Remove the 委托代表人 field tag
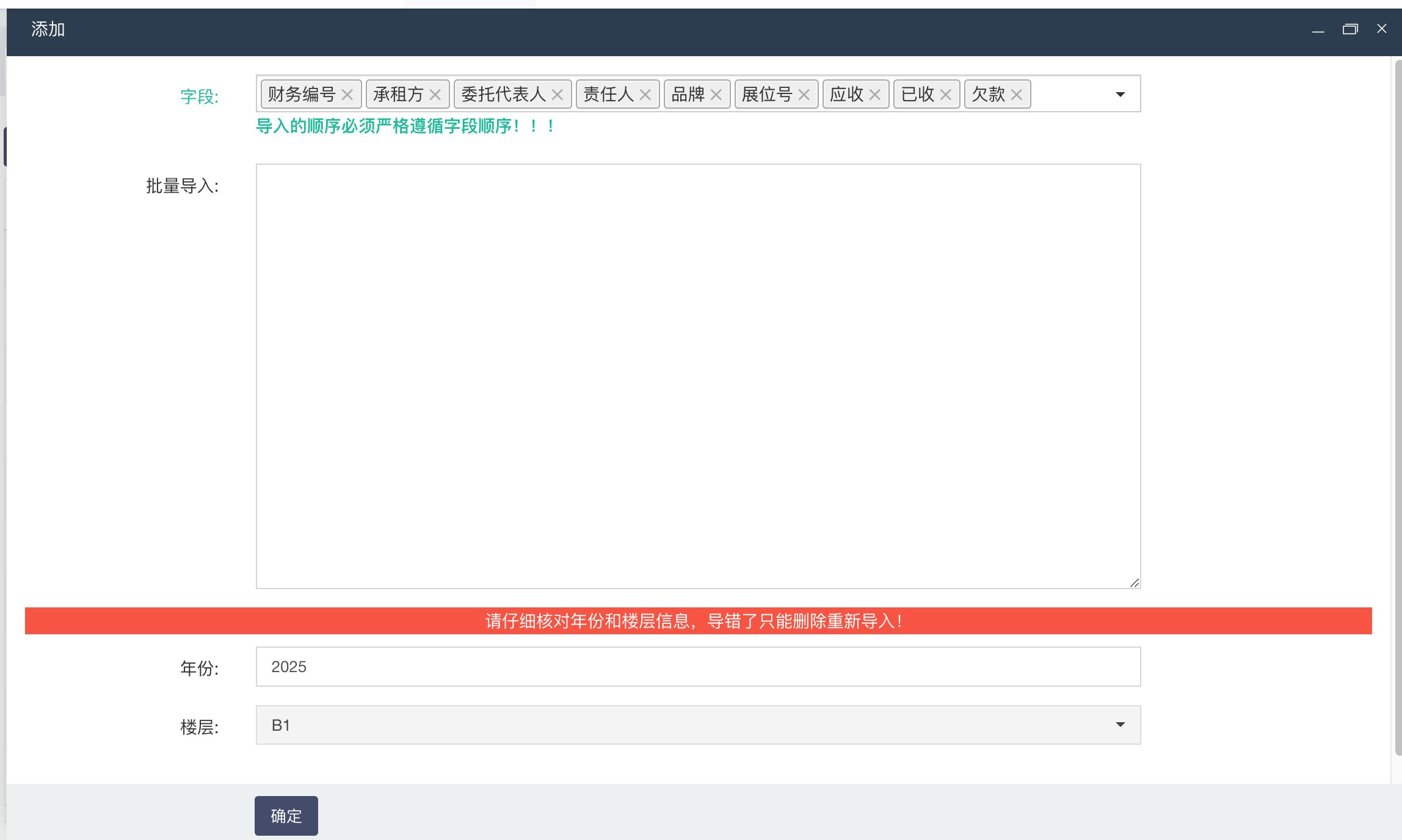 coord(558,95)
